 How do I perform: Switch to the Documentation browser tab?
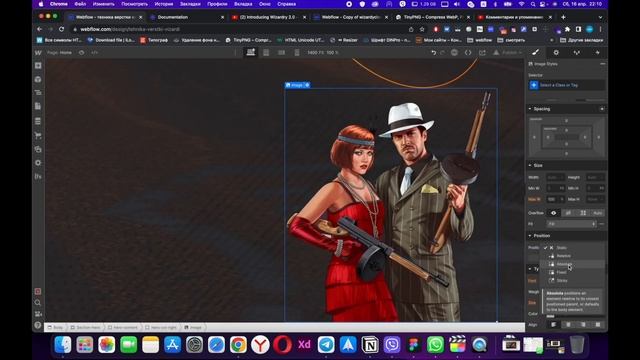point(187,17)
